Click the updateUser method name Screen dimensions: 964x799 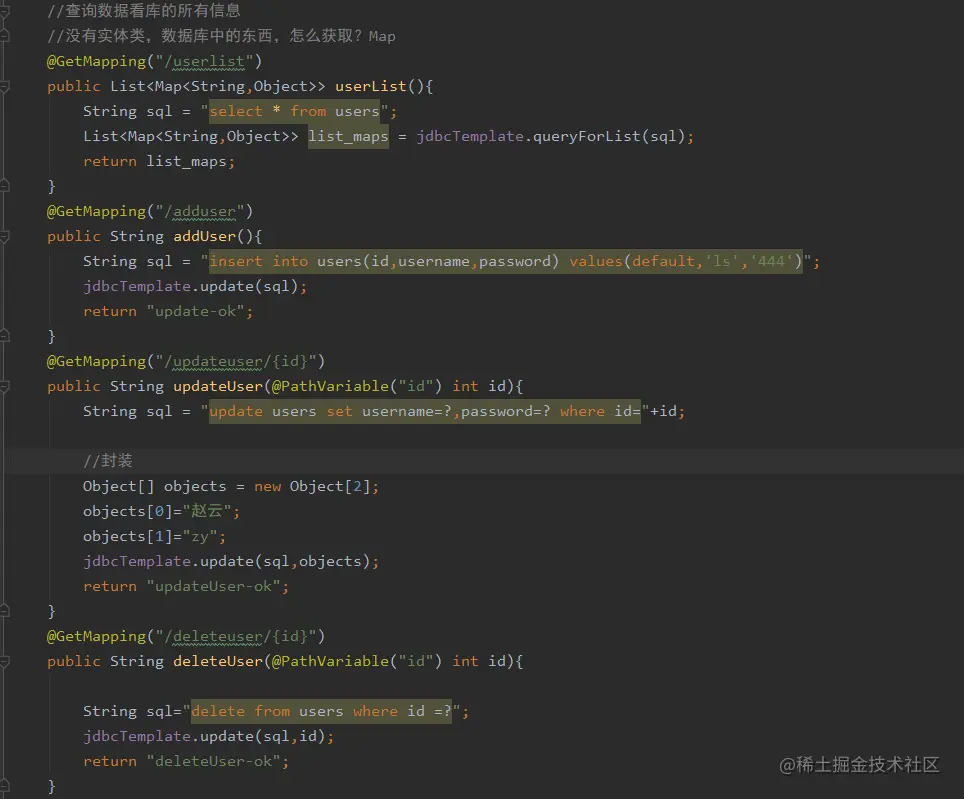pyautogui.click(x=218, y=386)
